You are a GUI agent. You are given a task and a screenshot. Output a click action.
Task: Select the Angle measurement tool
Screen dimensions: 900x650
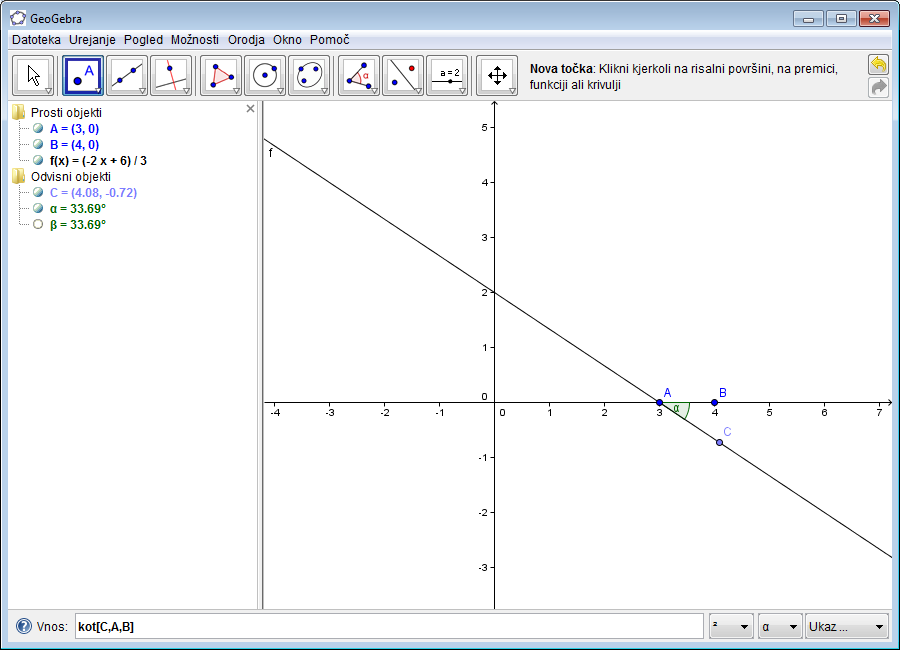point(358,75)
